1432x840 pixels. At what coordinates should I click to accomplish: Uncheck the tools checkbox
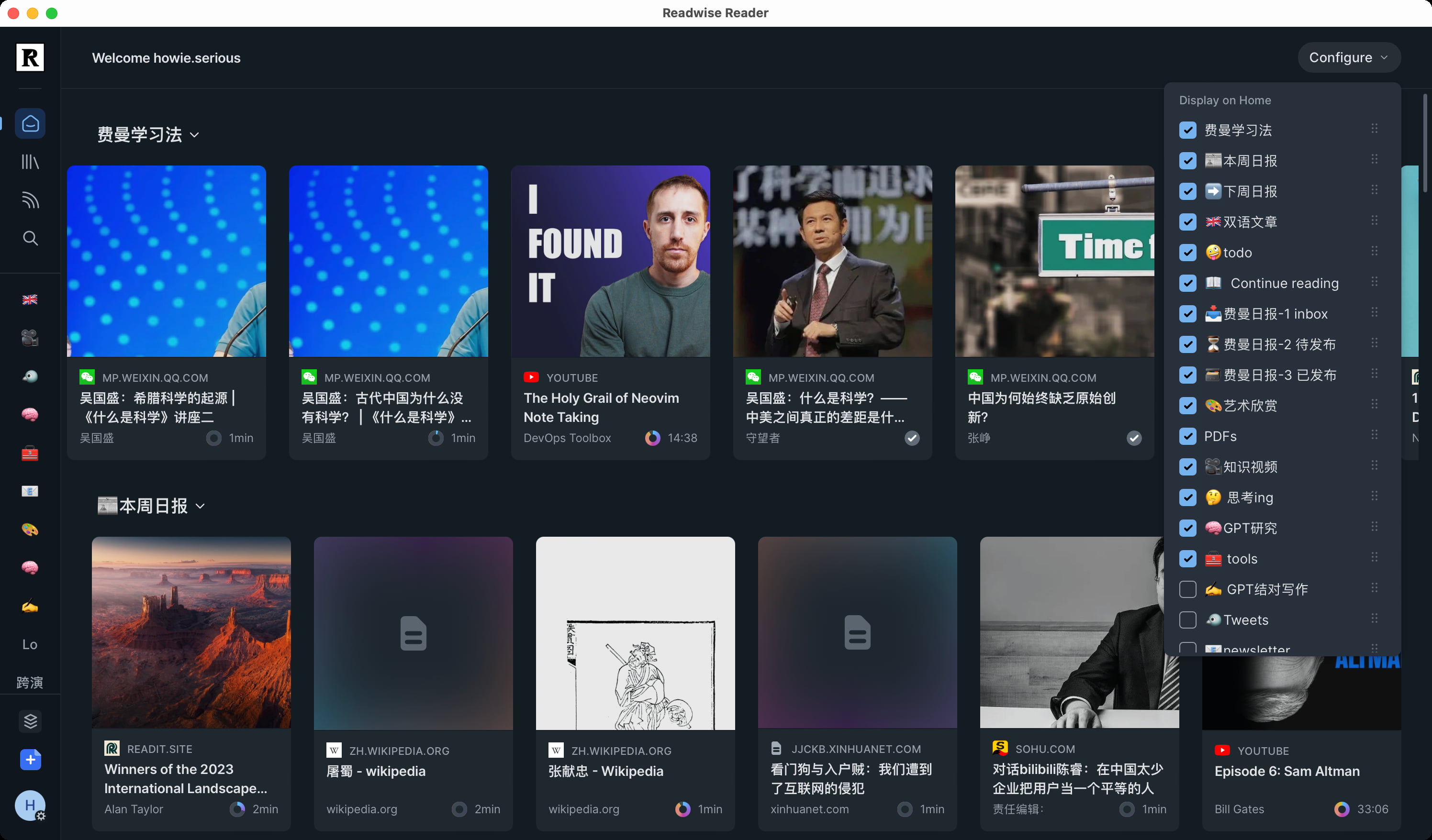point(1187,559)
